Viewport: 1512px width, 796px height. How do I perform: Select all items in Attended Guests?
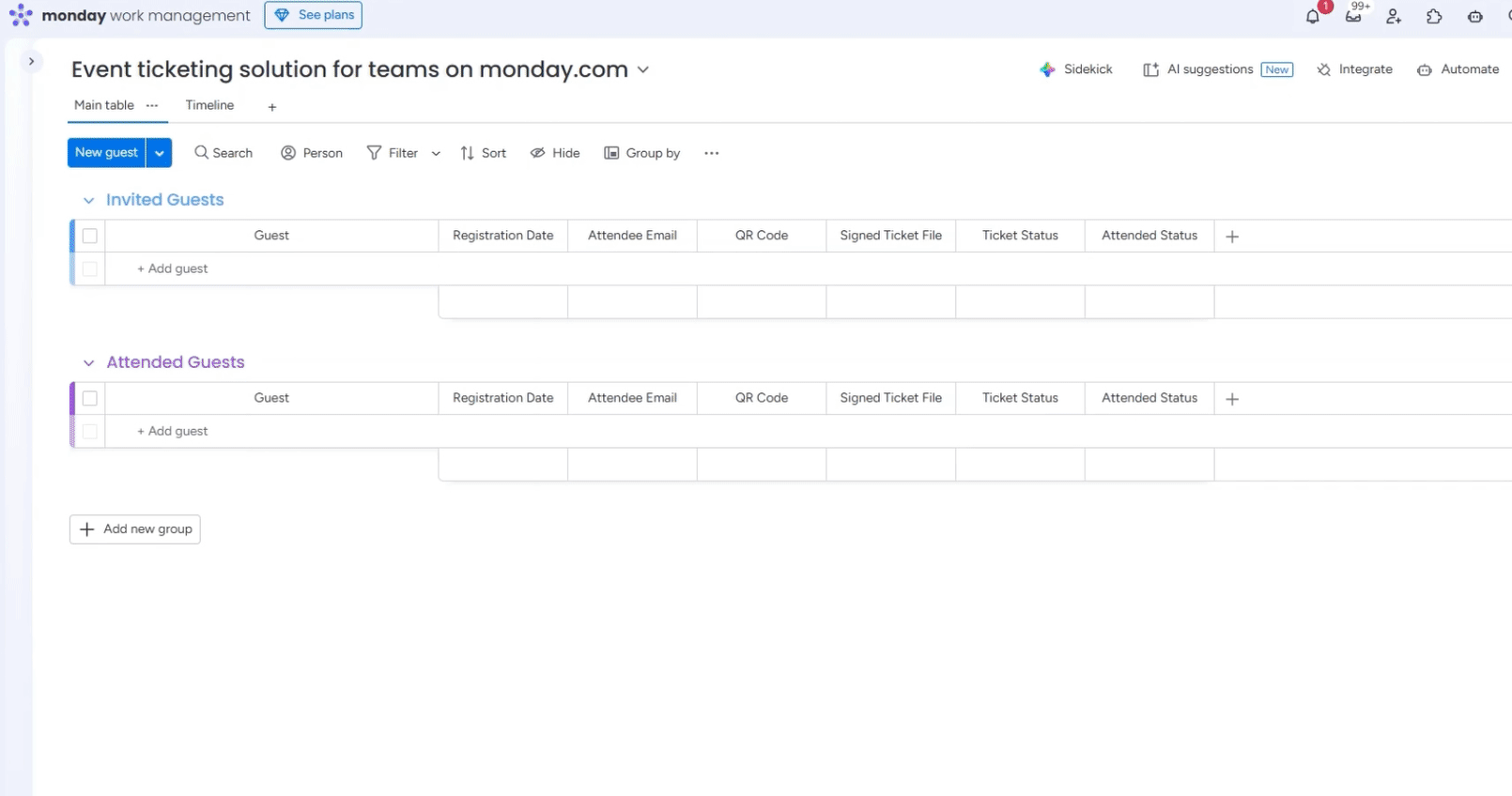coord(90,398)
